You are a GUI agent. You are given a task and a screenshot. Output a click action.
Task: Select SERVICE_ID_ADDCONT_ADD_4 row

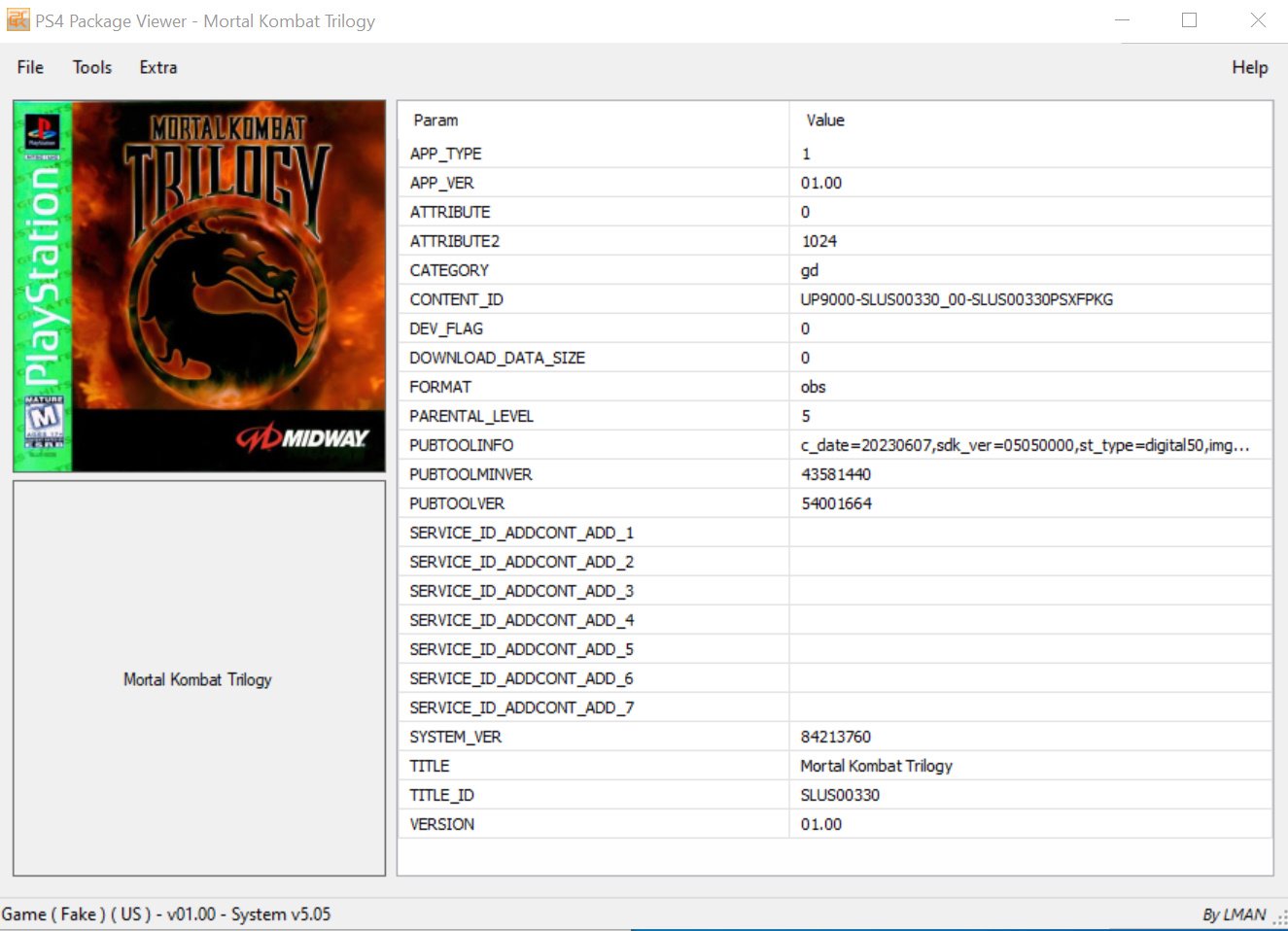pyautogui.click(x=835, y=620)
